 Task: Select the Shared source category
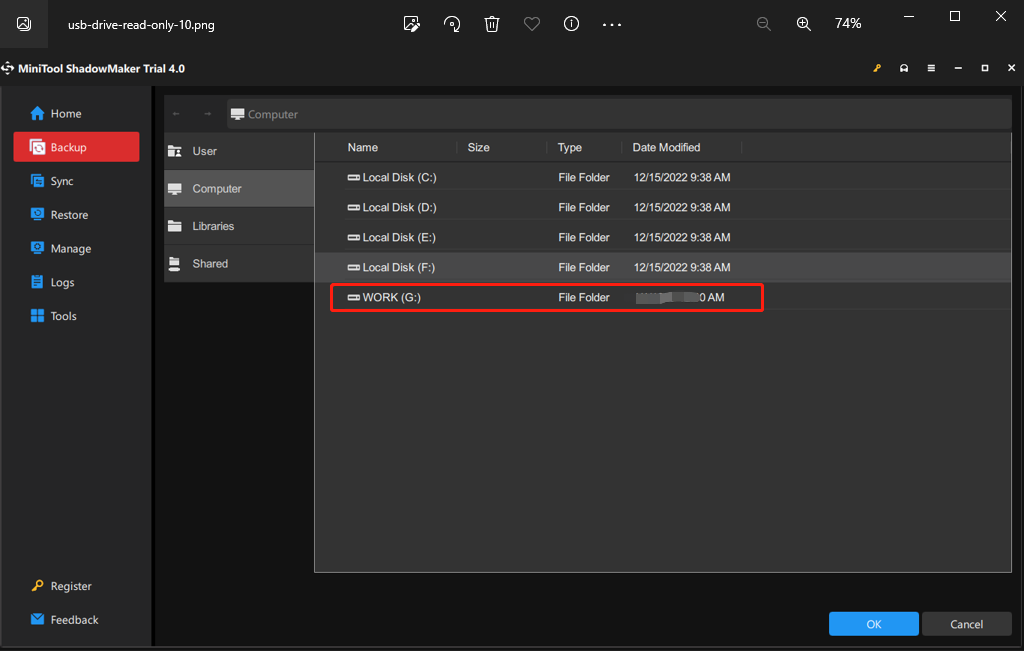239,264
